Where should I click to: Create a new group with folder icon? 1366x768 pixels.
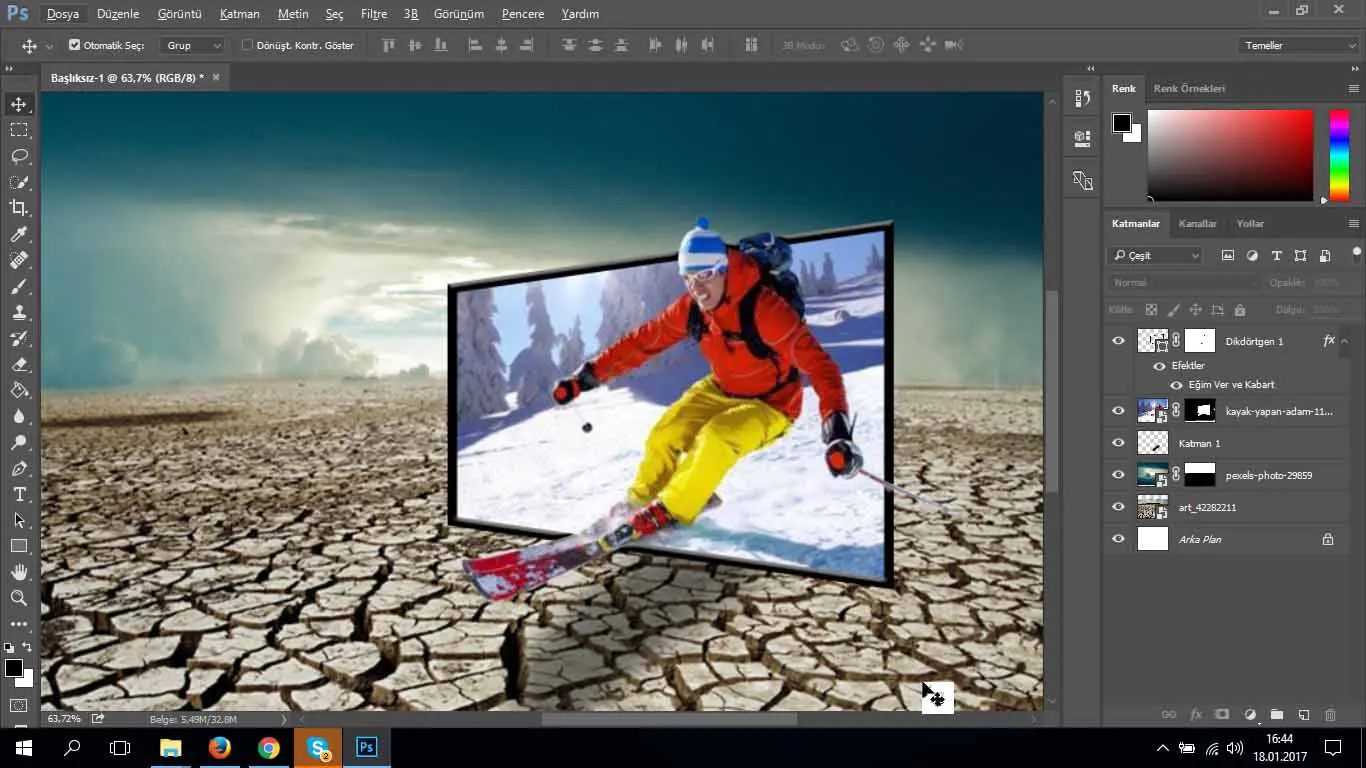click(x=1277, y=715)
